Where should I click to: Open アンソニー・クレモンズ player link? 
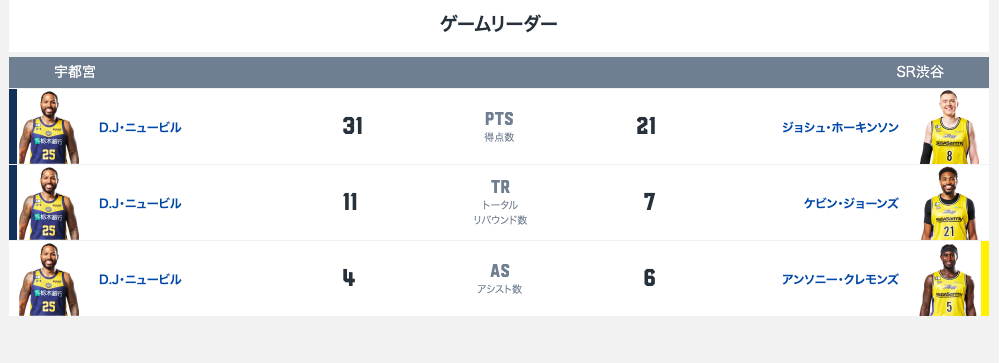point(840,279)
